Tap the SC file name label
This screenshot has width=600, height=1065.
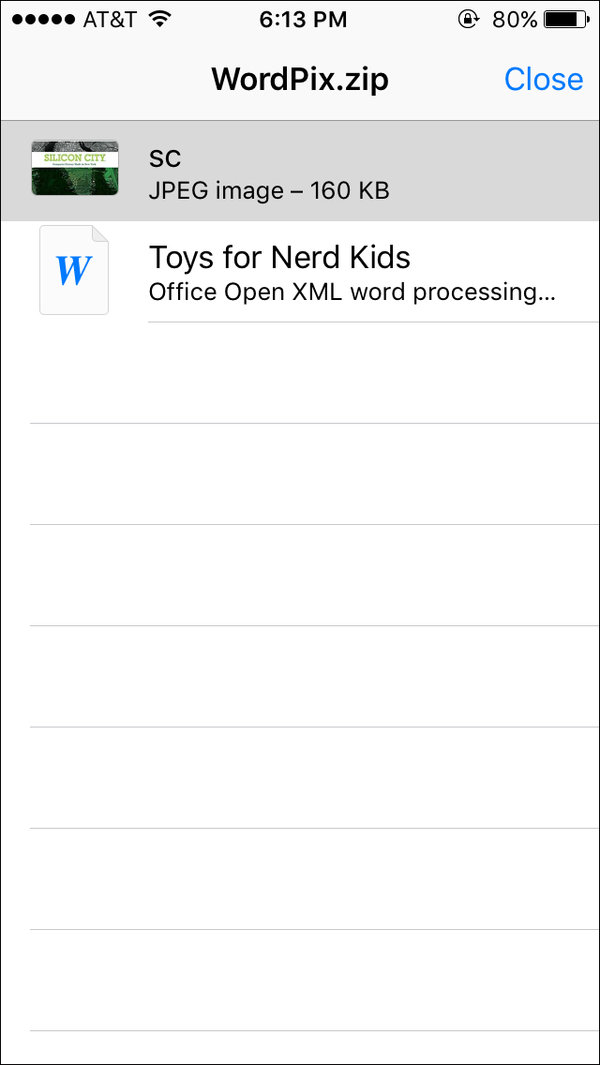[165, 158]
